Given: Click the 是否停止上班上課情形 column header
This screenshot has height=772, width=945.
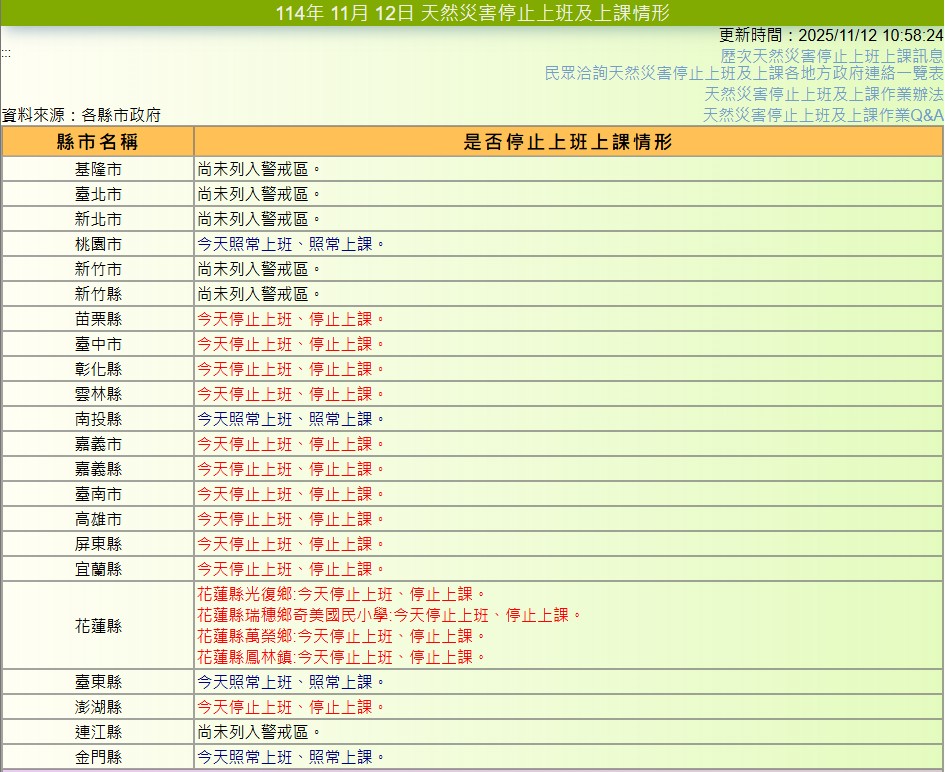Looking at the screenshot, I should 567,141.
